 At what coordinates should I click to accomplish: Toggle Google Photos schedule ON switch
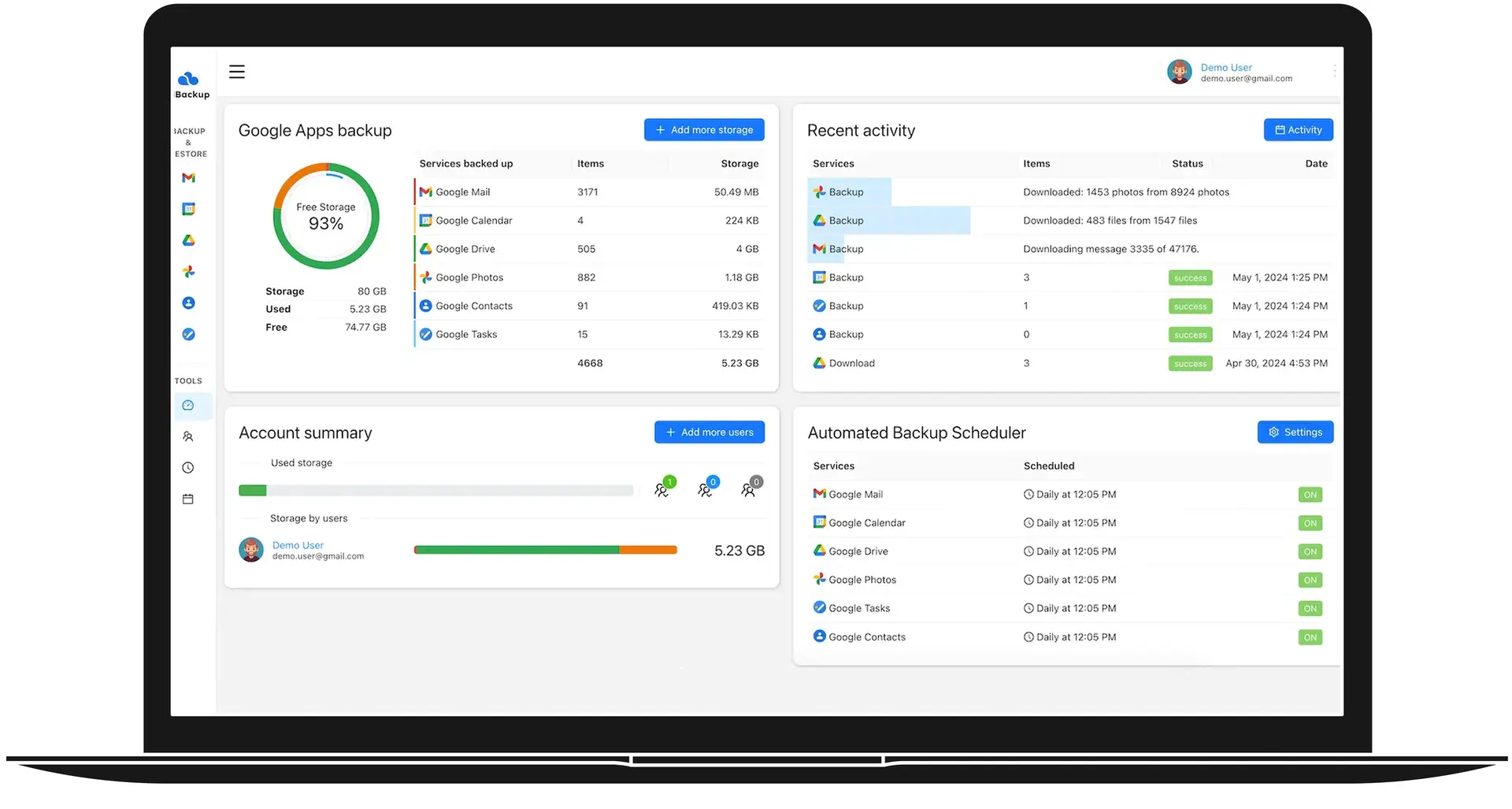coord(1310,580)
